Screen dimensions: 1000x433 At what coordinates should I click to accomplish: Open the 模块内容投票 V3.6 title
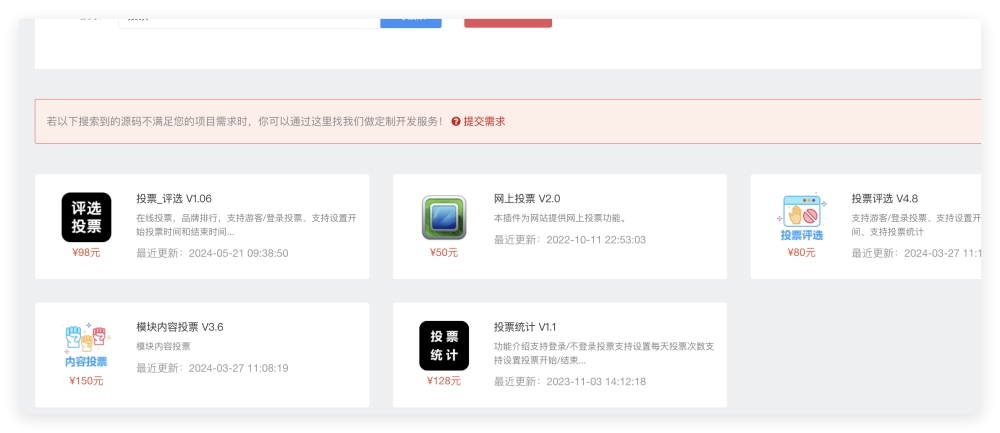[180, 327]
